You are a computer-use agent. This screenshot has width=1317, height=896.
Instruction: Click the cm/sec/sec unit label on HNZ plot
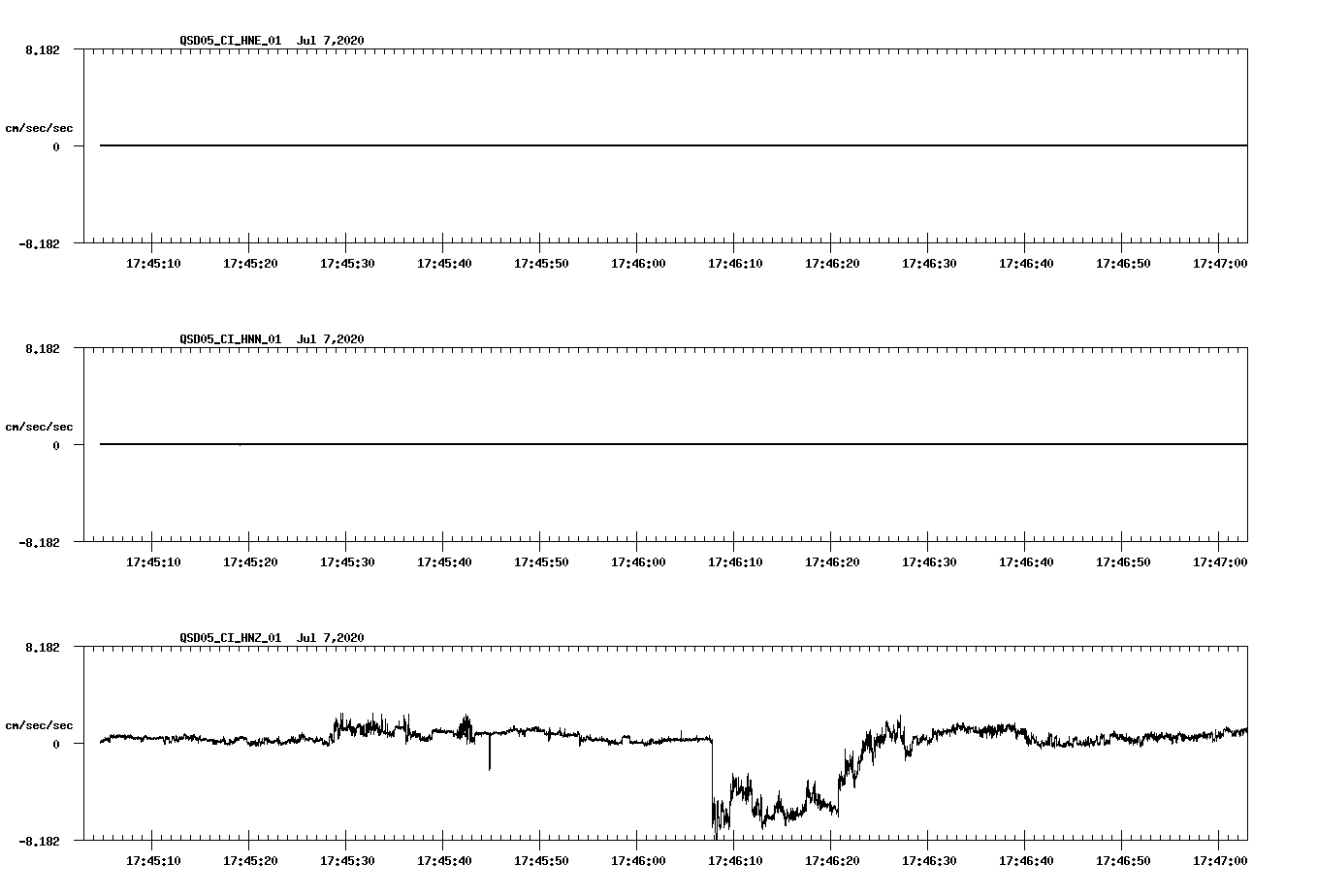click(x=39, y=725)
